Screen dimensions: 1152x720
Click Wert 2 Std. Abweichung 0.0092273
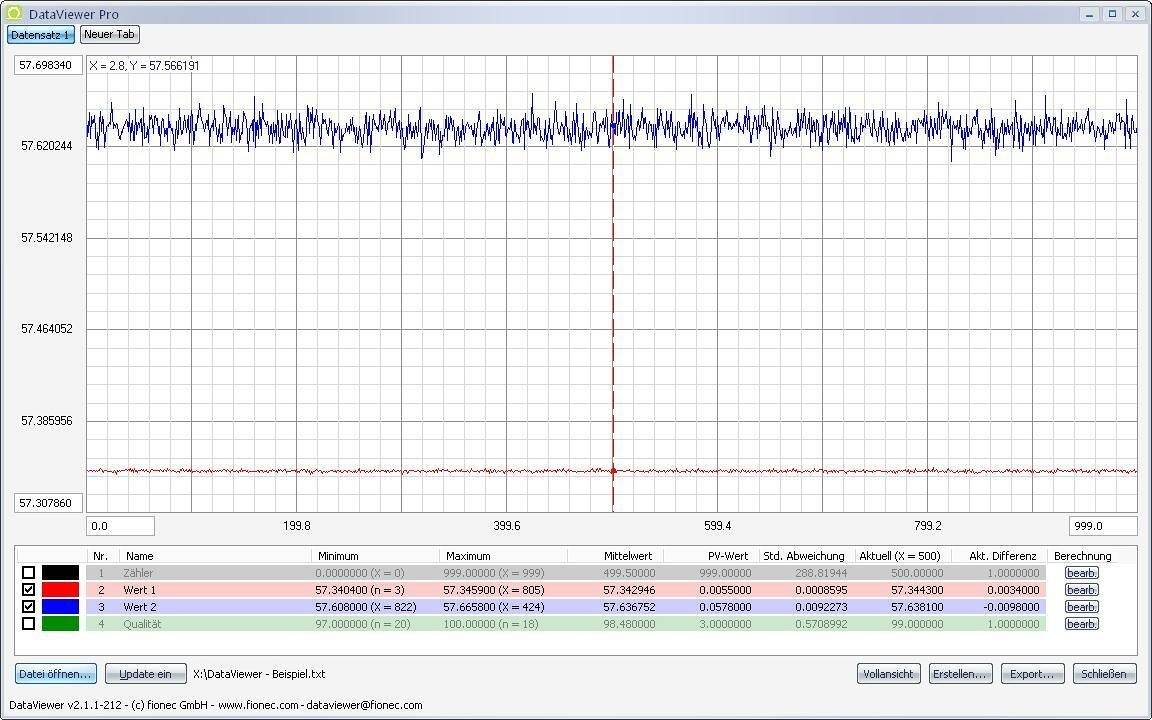coord(821,607)
